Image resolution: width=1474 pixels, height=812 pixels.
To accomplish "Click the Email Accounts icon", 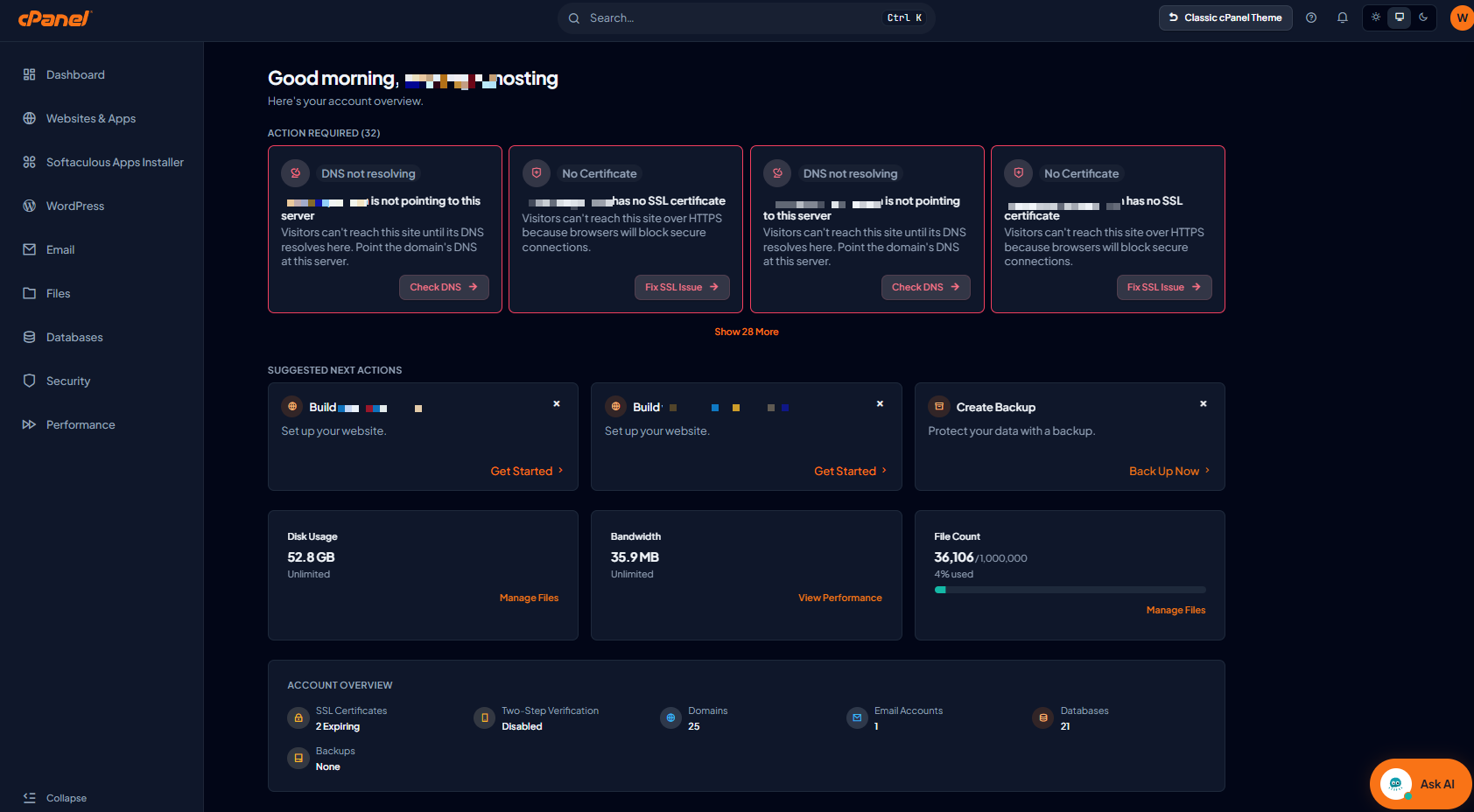I will pos(858,717).
